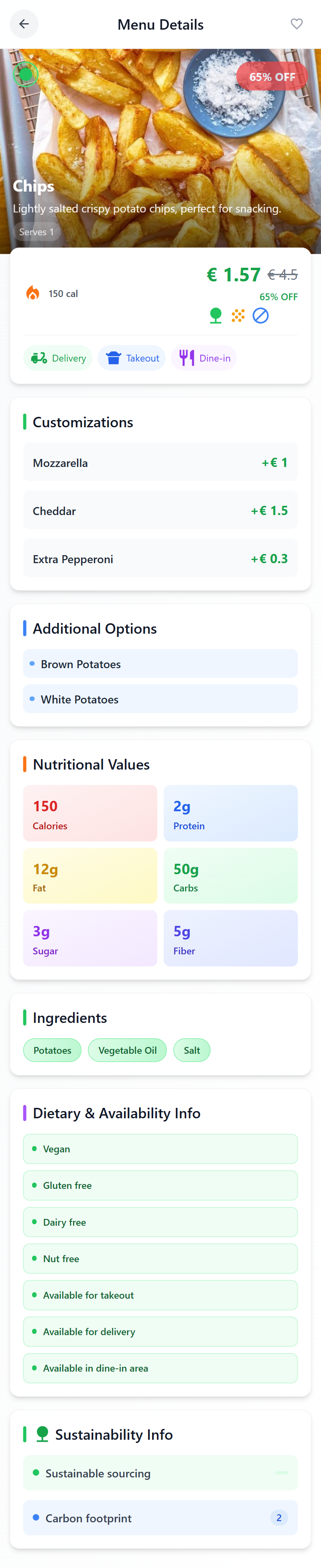321x1568 pixels.
Task: Click the blue prohibited circle icon
Action: 261,315
